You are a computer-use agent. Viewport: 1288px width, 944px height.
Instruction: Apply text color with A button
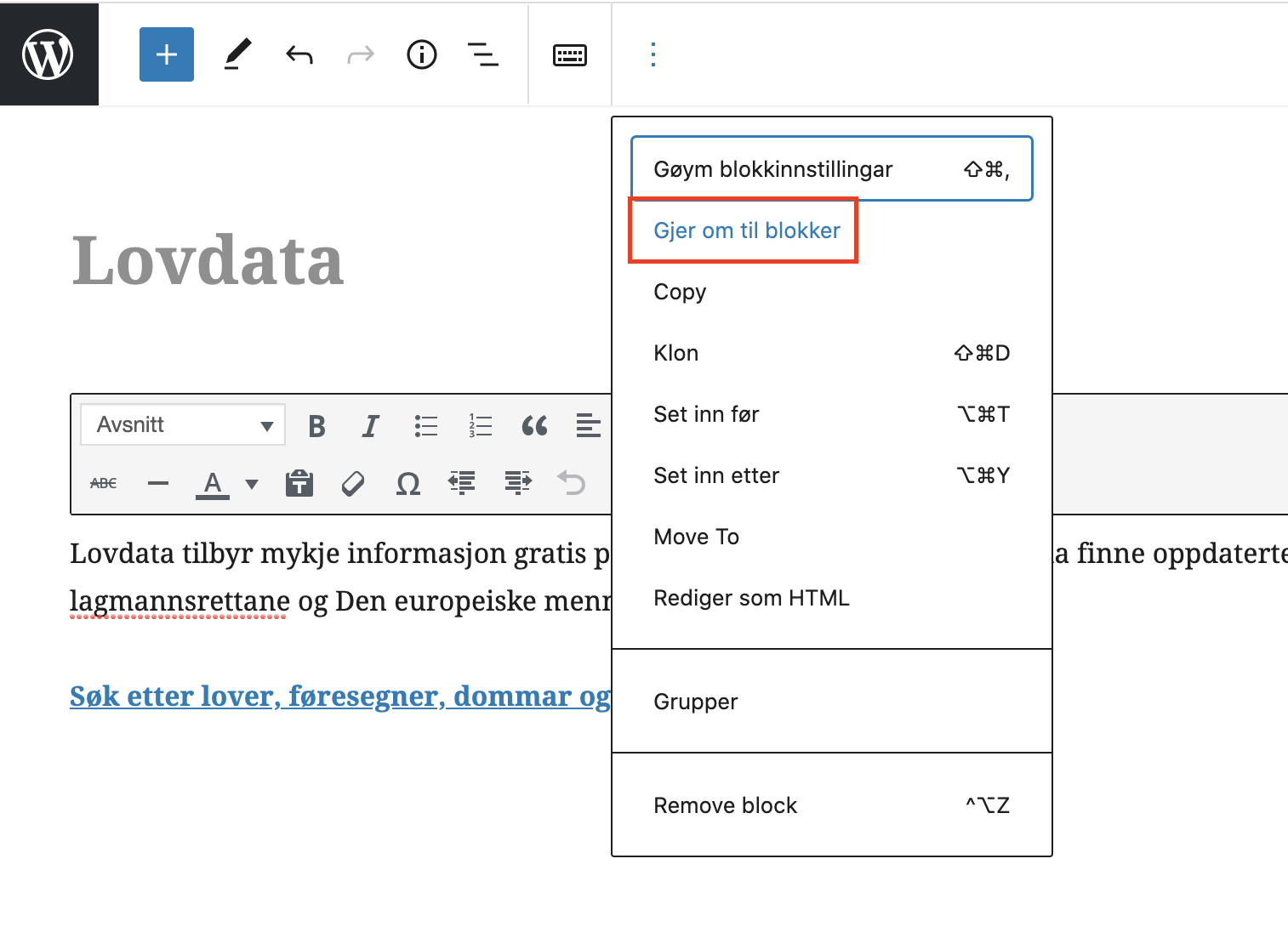coord(213,483)
